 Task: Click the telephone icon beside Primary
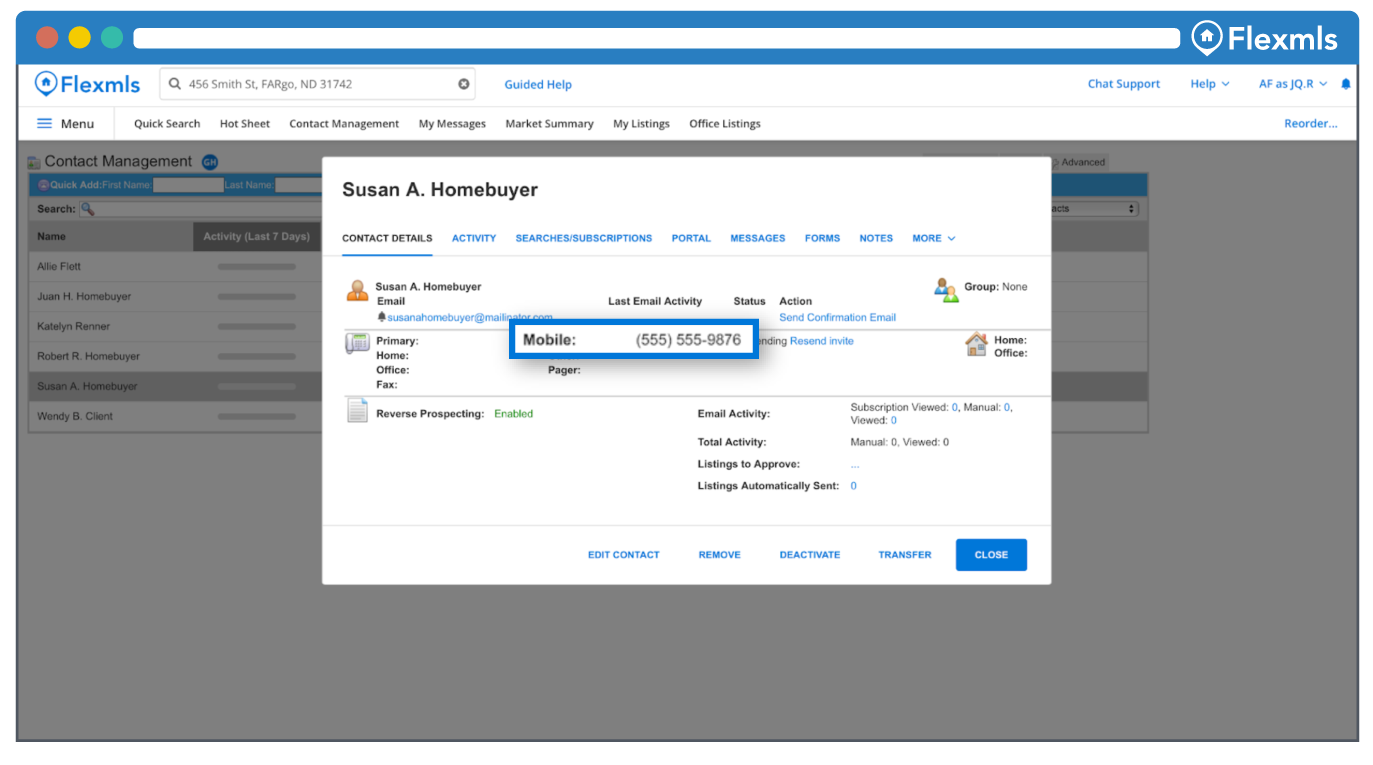coord(357,343)
